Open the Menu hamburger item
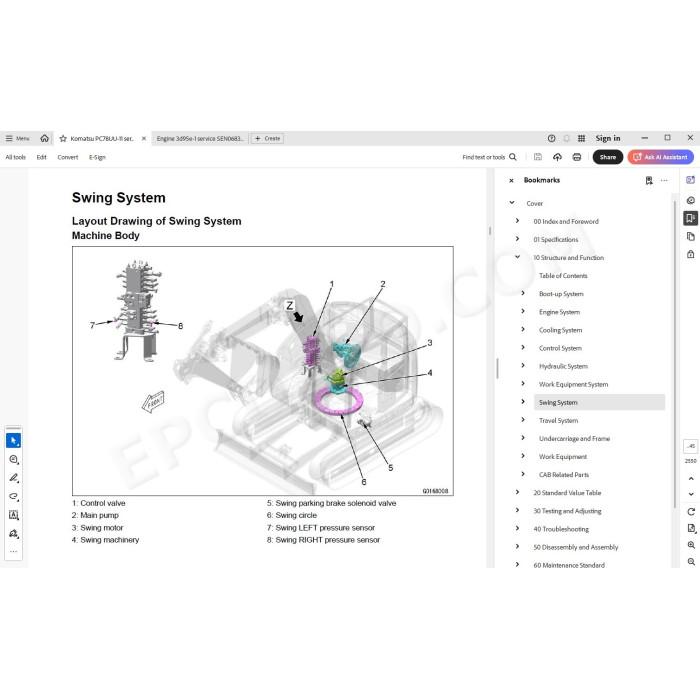 point(17,138)
